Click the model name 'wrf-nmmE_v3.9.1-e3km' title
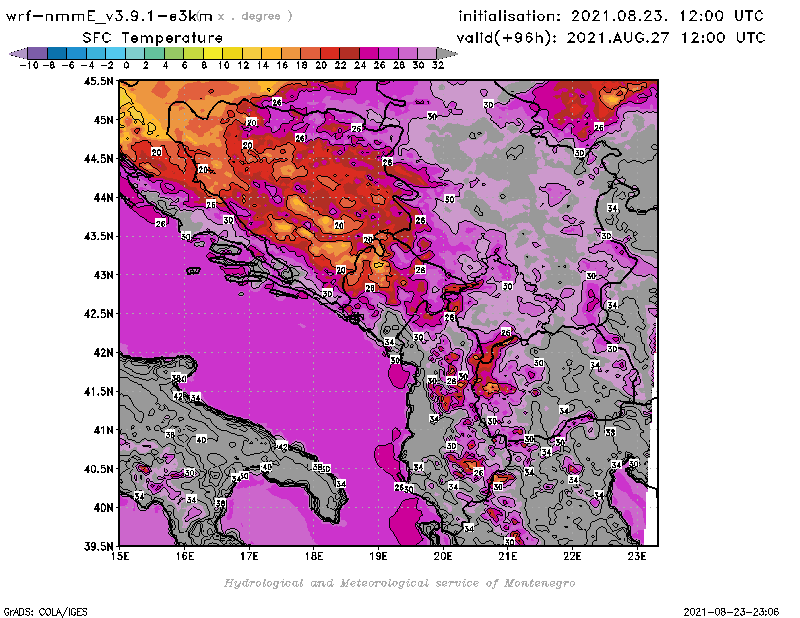Viewport: 800px width, 618px height. pyautogui.click(x=109, y=16)
